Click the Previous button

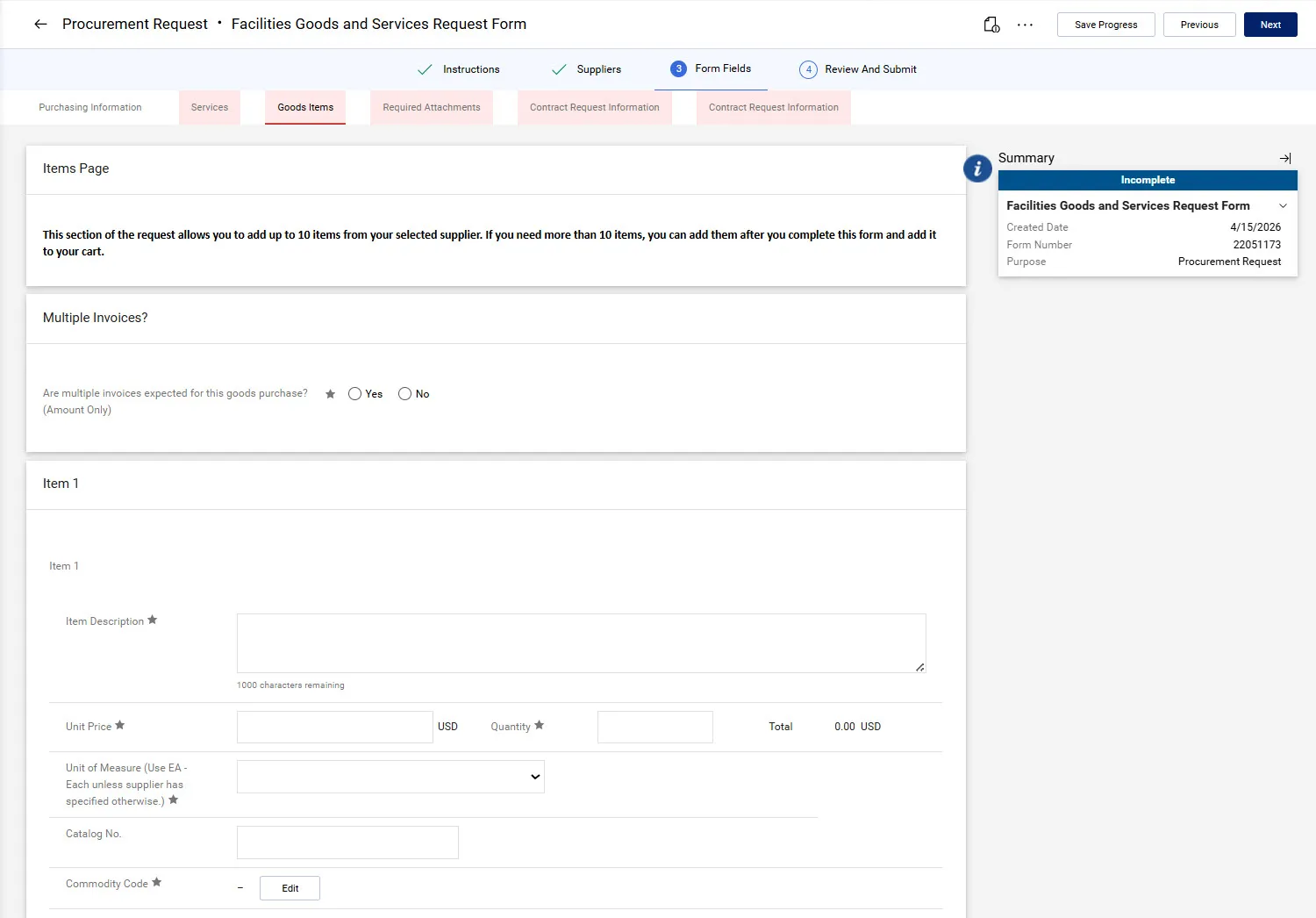pyautogui.click(x=1199, y=25)
